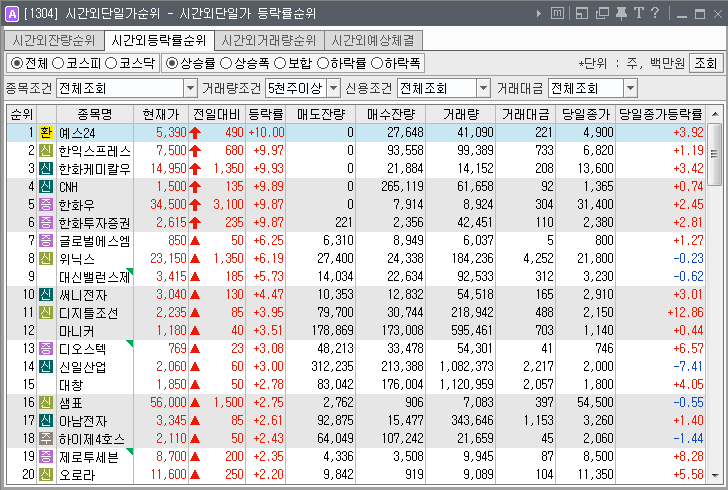
Task: Switch to 시간외예상체결 tab
Action: tap(373, 40)
